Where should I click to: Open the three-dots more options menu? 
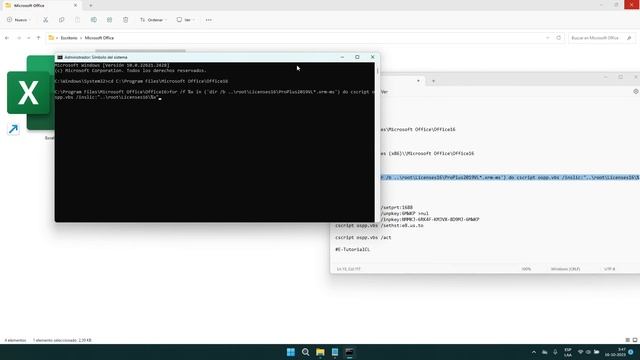point(209,20)
